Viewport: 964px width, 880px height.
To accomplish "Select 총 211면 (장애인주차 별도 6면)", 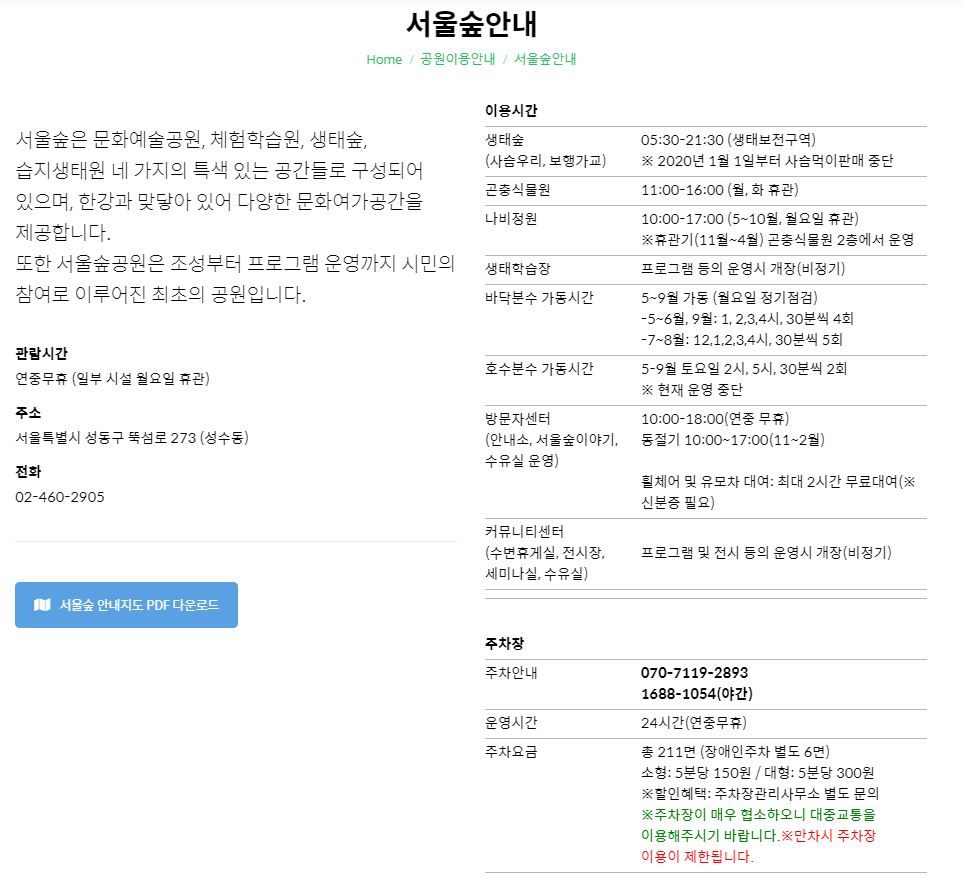I will 735,751.
